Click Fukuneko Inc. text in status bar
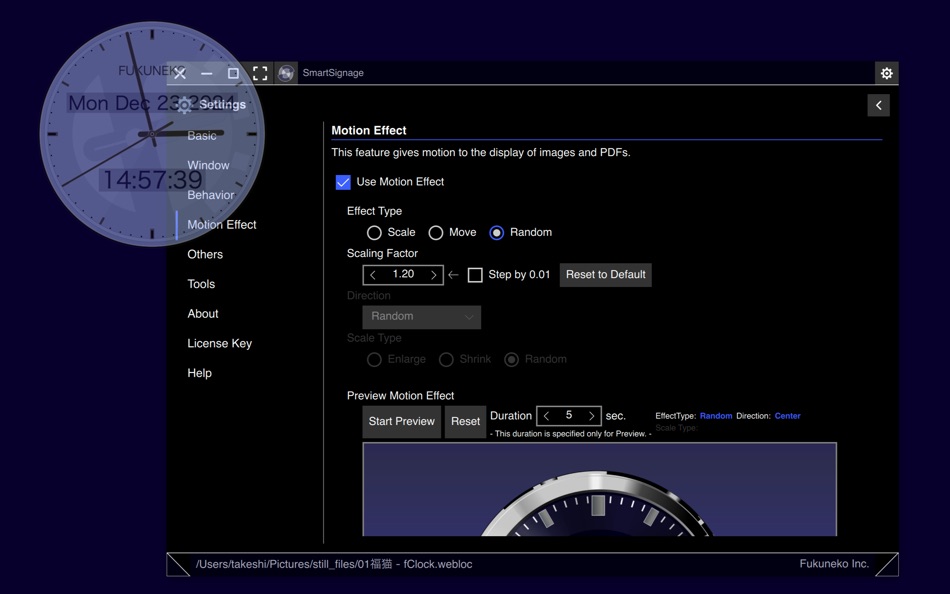The width and height of the screenshot is (950, 594). [834, 564]
